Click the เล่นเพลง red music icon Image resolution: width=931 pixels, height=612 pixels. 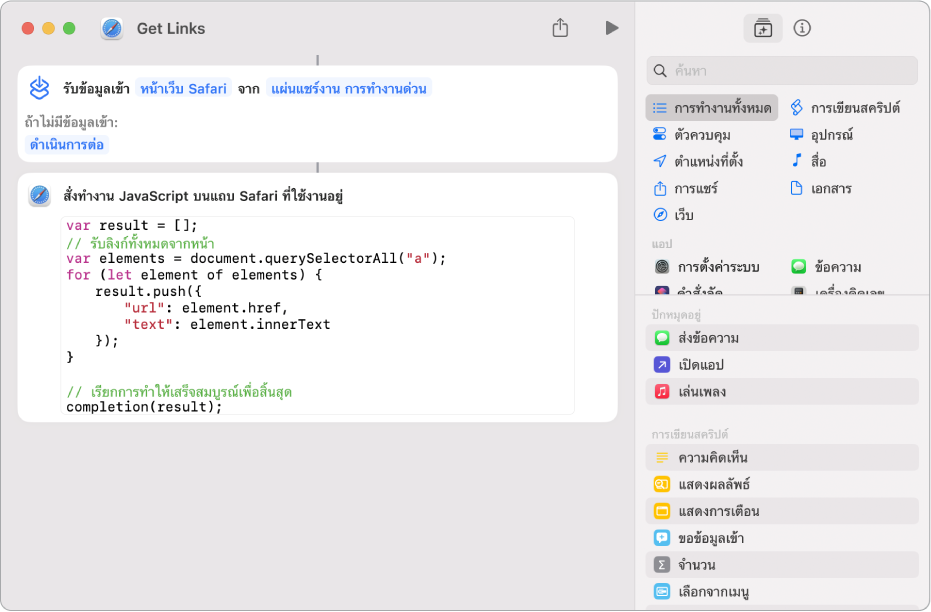(662, 392)
